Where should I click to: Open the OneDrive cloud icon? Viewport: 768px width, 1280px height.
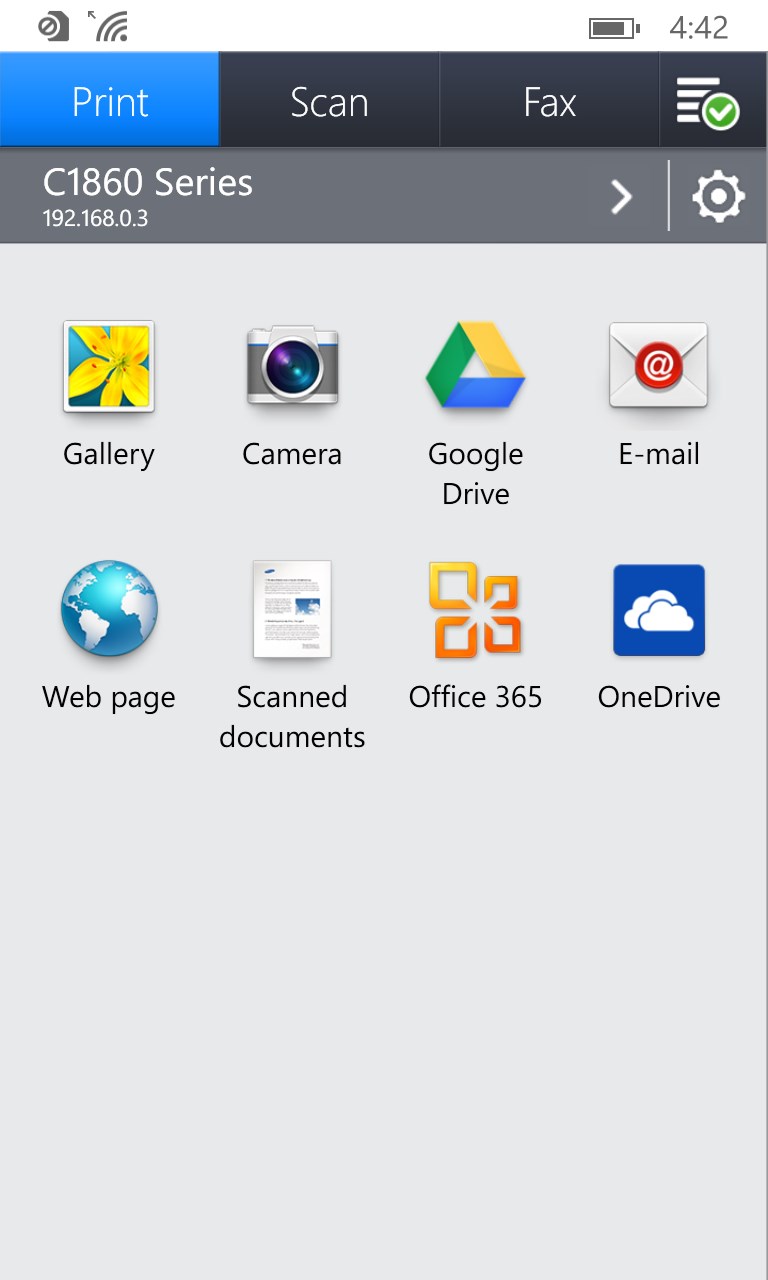(x=658, y=610)
